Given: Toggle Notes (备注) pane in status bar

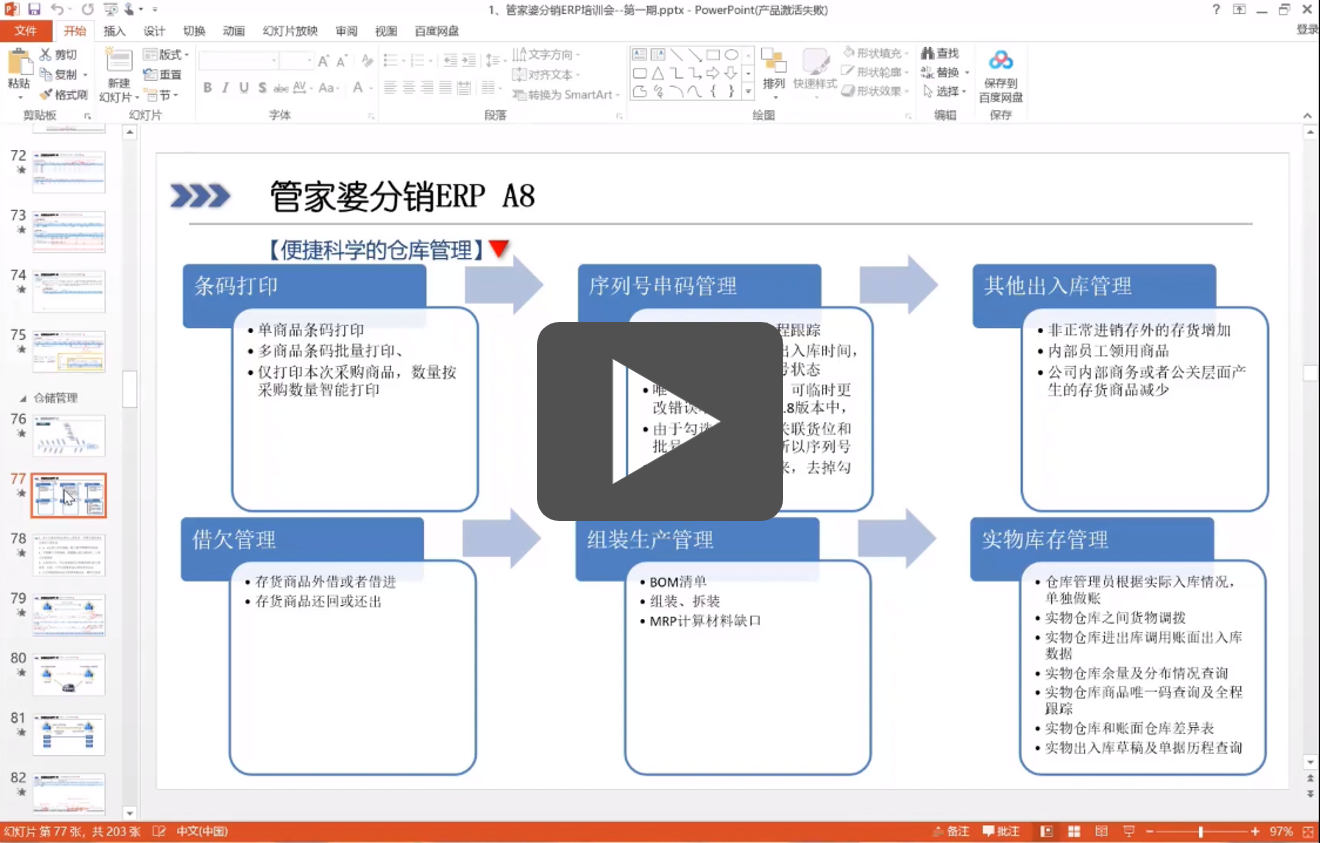Looking at the screenshot, I should (950, 832).
